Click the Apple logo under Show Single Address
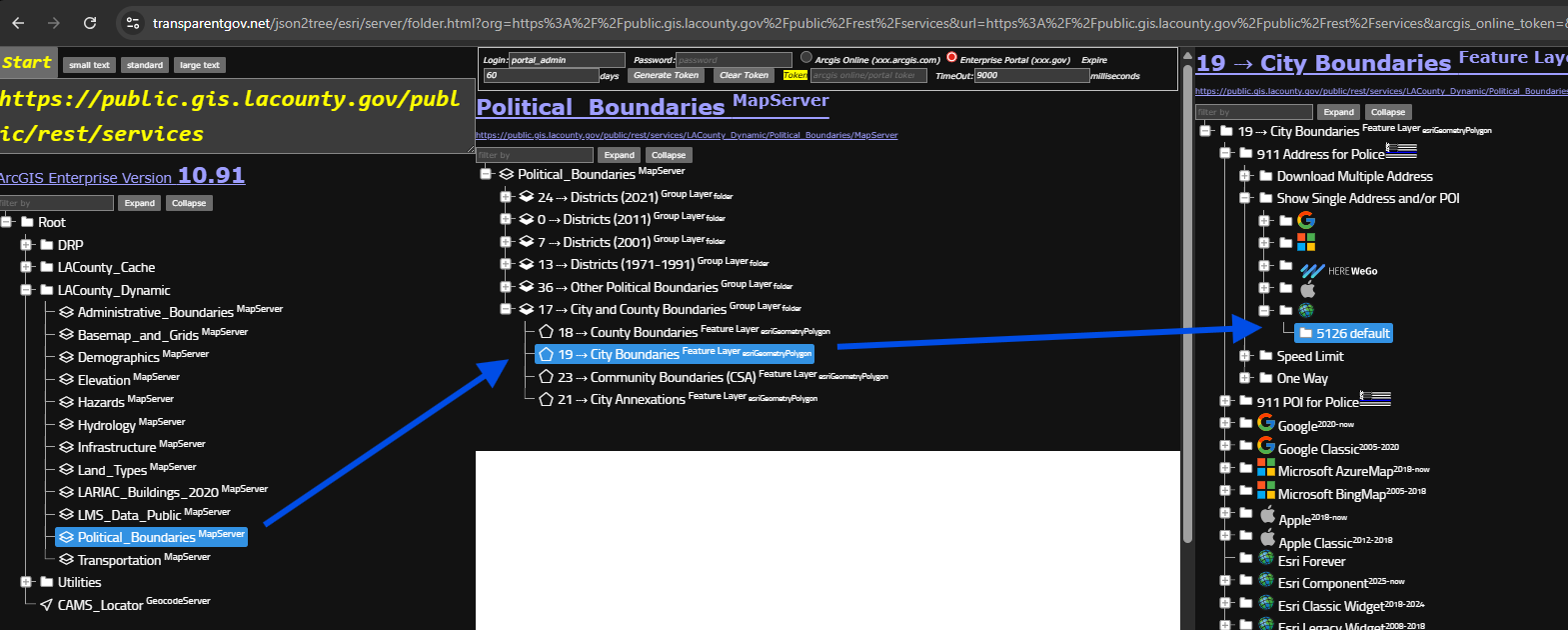This screenshot has height=630, width=1568. [x=1306, y=289]
